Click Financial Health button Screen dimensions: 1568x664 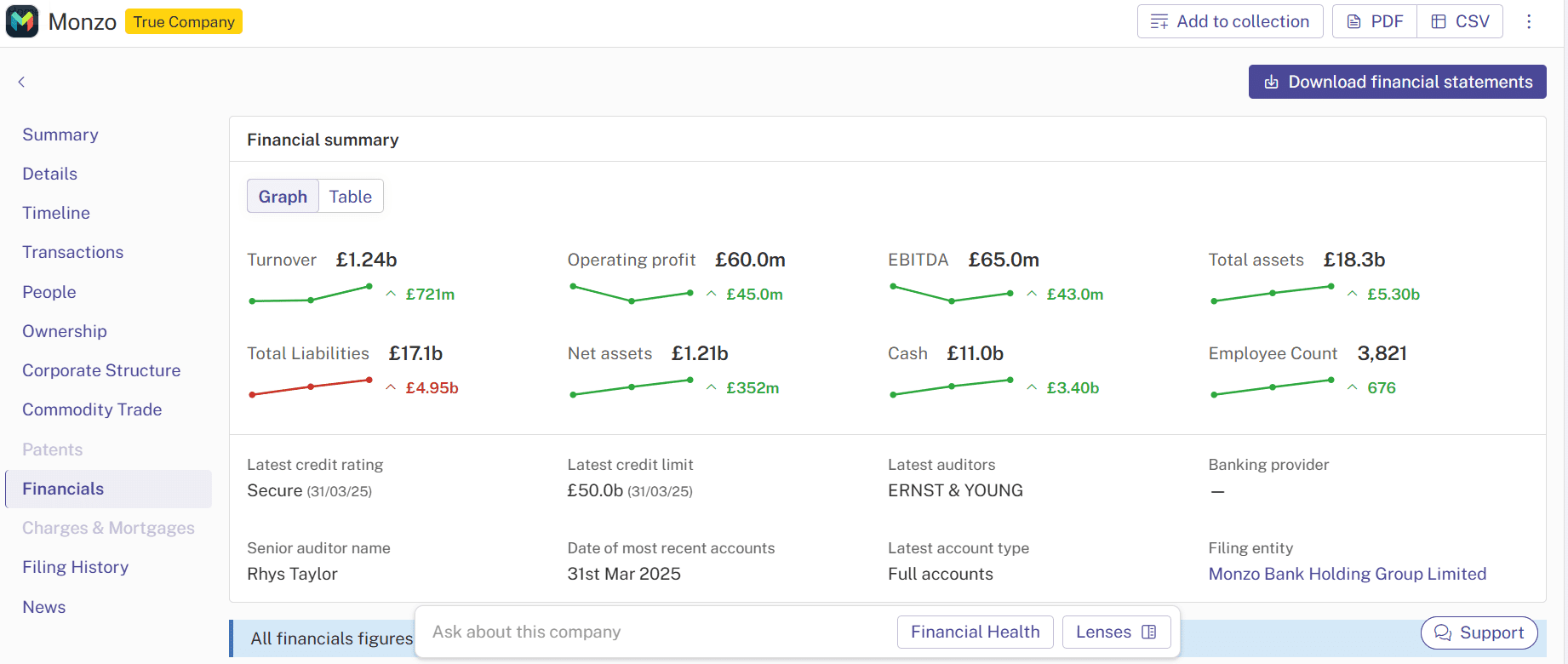click(x=976, y=632)
